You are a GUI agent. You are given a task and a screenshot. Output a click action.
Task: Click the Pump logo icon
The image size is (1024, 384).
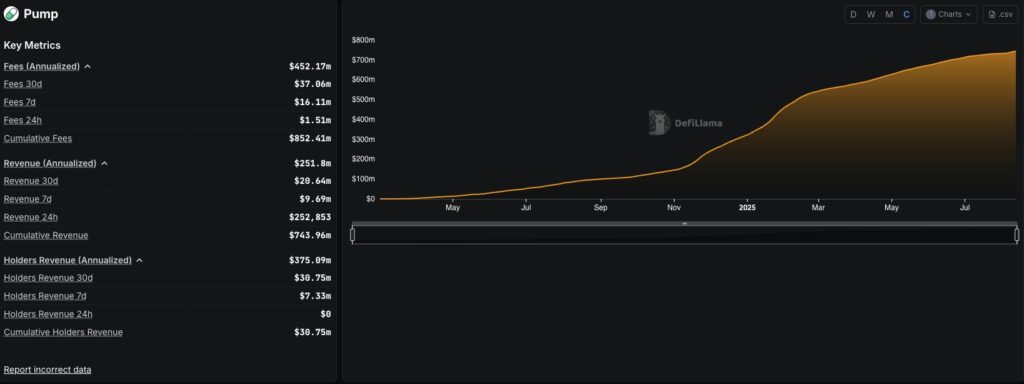11,14
